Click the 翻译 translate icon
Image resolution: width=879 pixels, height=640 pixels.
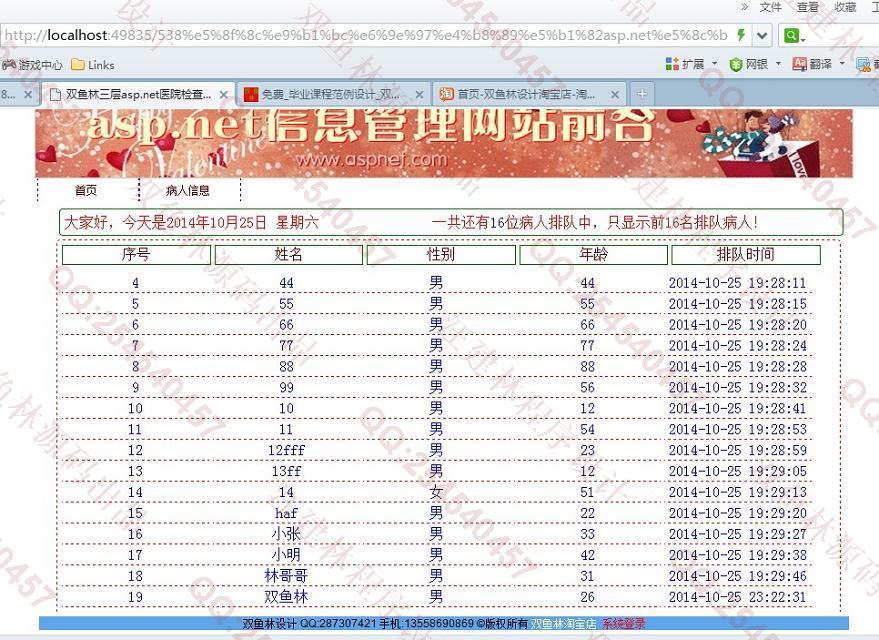point(799,64)
